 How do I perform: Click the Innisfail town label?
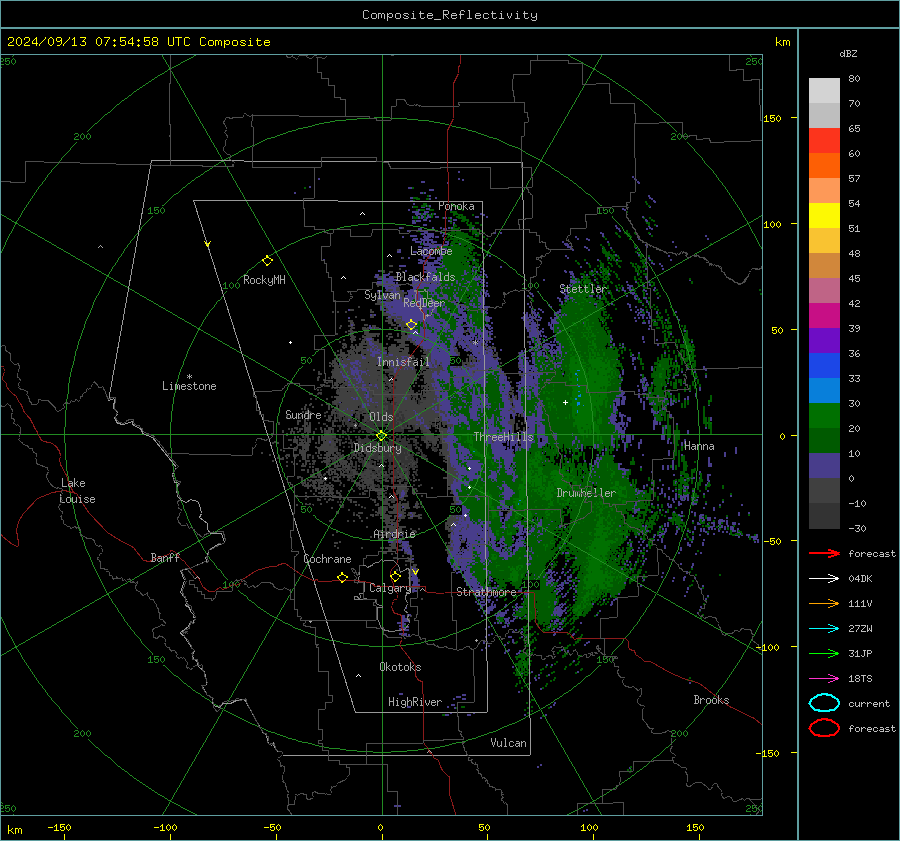(x=403, y=362)
